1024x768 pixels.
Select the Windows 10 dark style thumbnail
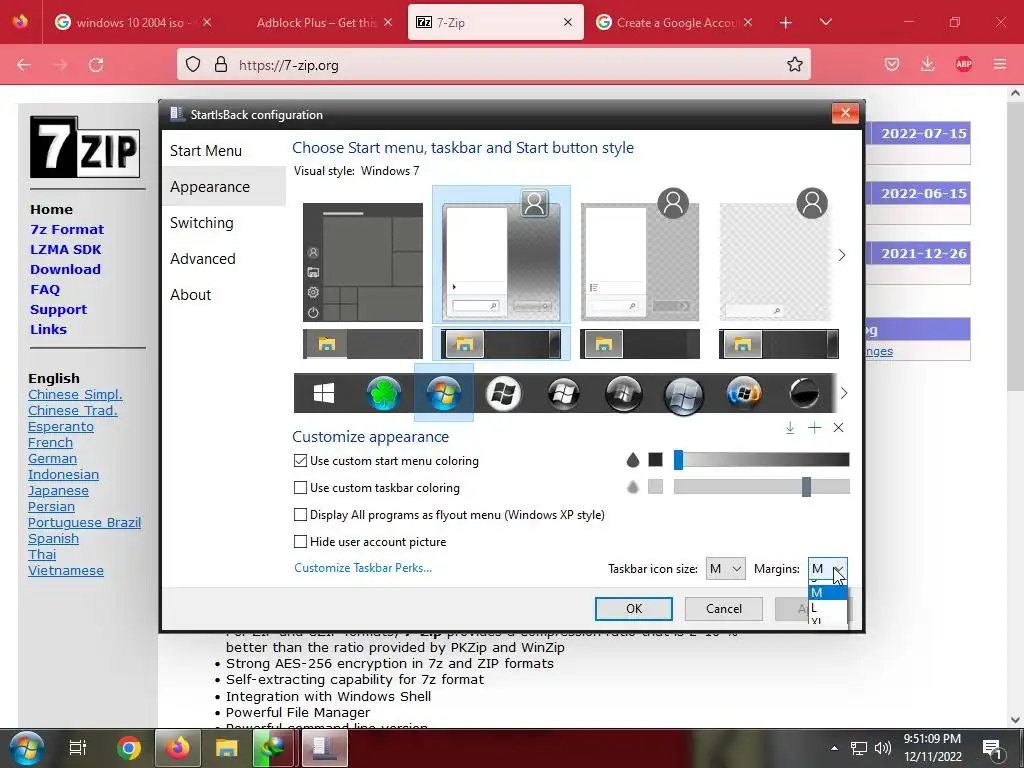click(x=362, y=262)
